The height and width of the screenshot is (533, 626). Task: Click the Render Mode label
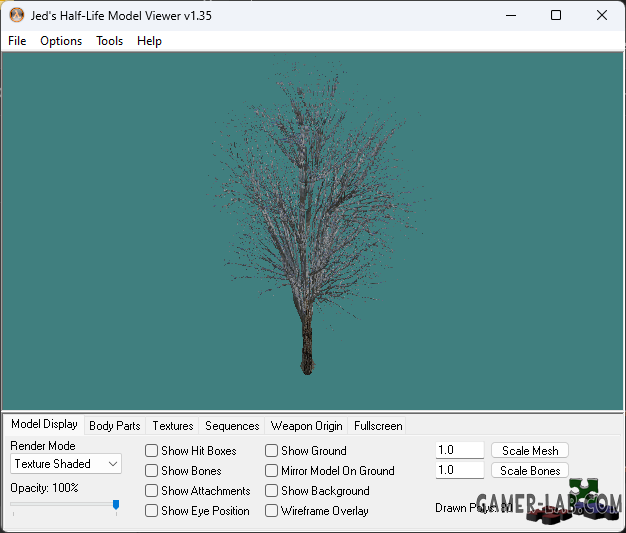(43, 446)
